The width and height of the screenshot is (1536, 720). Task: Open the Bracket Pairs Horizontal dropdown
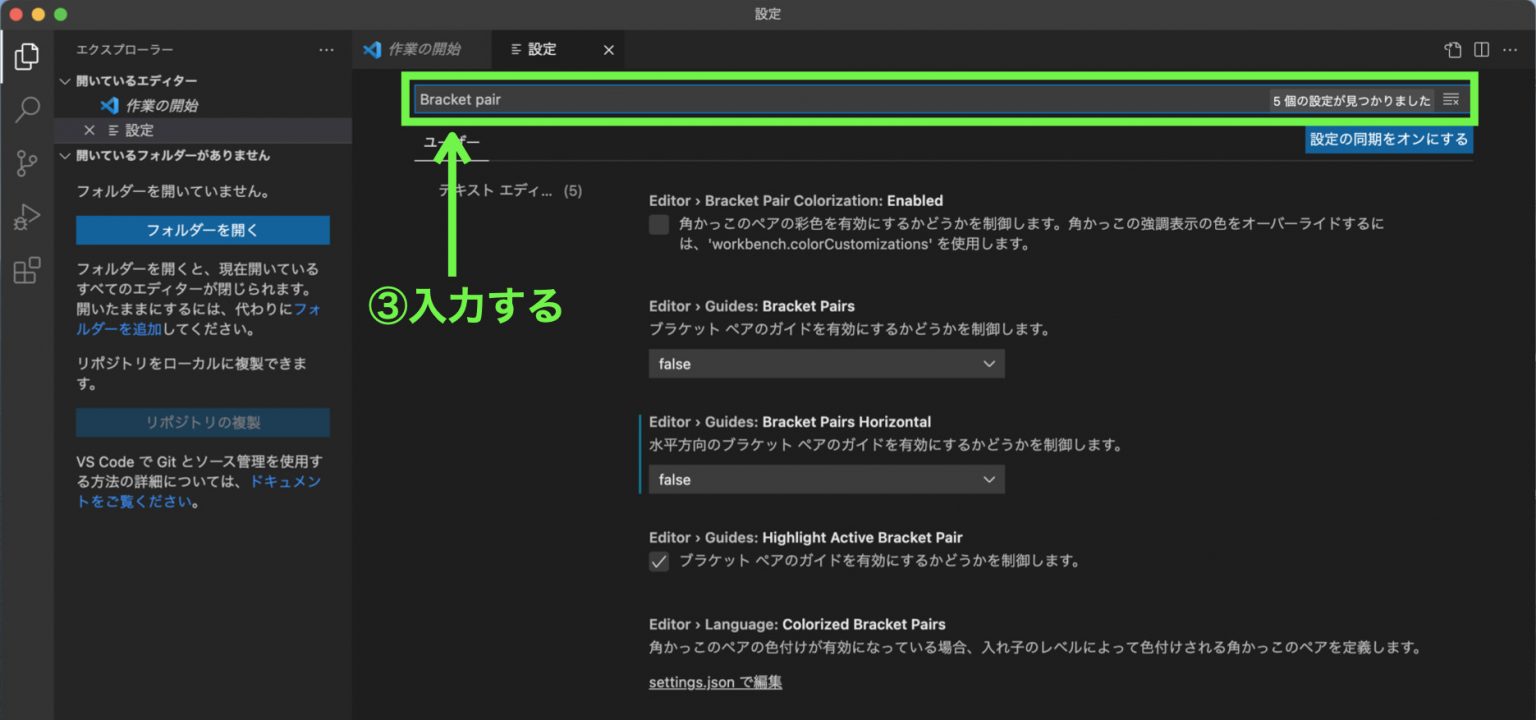click(826, 479)
